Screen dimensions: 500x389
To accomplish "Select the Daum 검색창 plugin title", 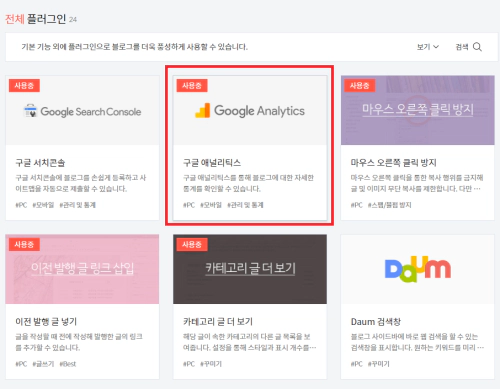I will (376, 322).
